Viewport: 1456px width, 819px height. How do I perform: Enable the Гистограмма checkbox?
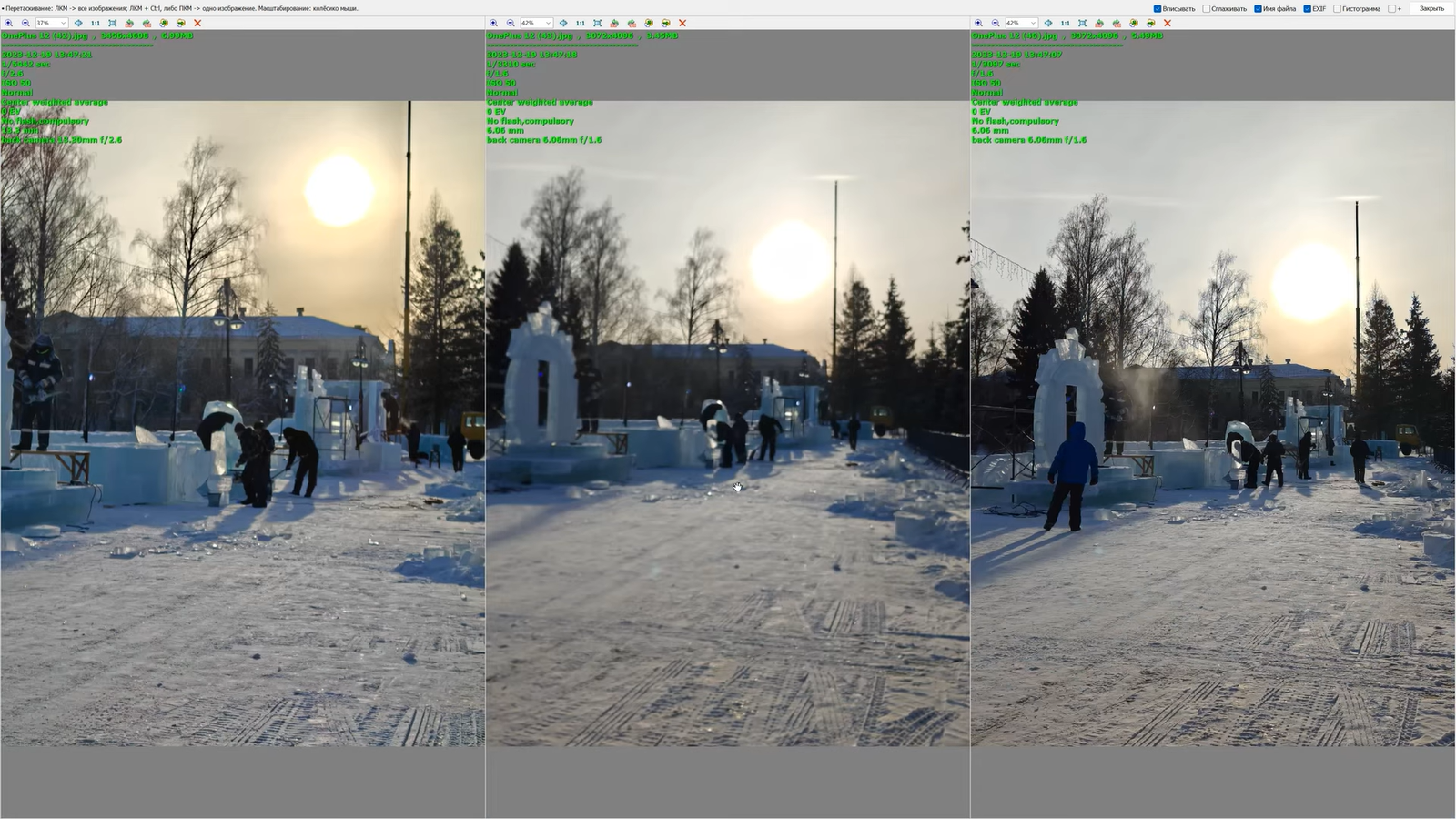(1338, 9)
